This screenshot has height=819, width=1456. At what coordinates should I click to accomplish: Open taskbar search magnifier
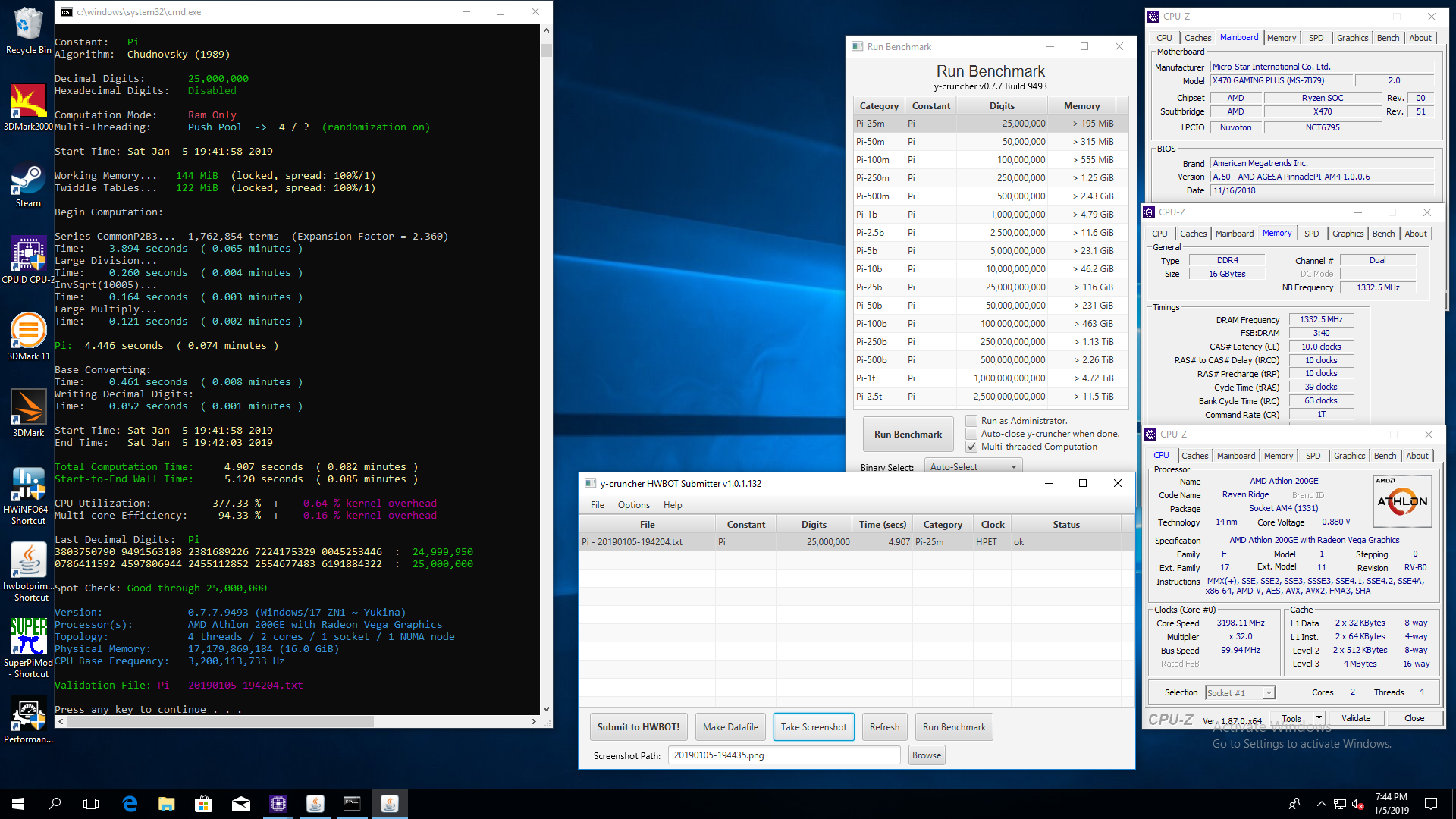(x=55, y=804)
